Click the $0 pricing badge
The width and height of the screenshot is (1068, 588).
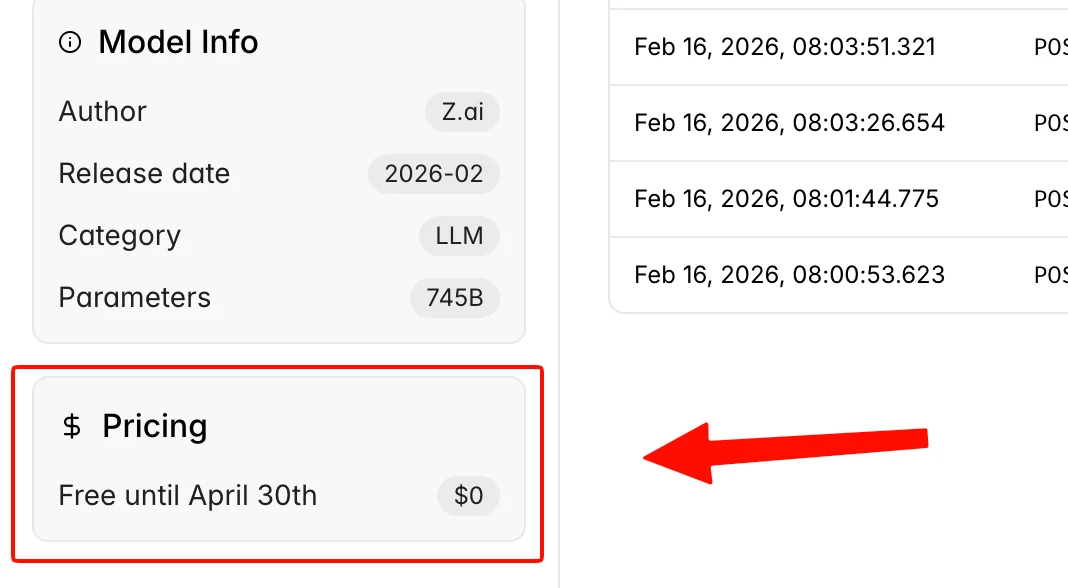pos(468,495)
